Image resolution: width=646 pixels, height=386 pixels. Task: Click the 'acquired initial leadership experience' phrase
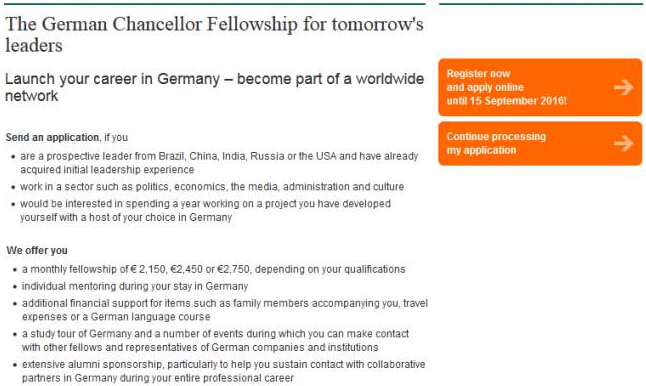pos(107,170)
